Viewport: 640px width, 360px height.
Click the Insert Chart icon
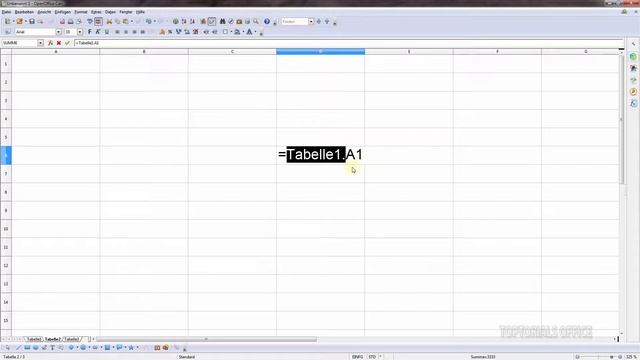[203, 22]
